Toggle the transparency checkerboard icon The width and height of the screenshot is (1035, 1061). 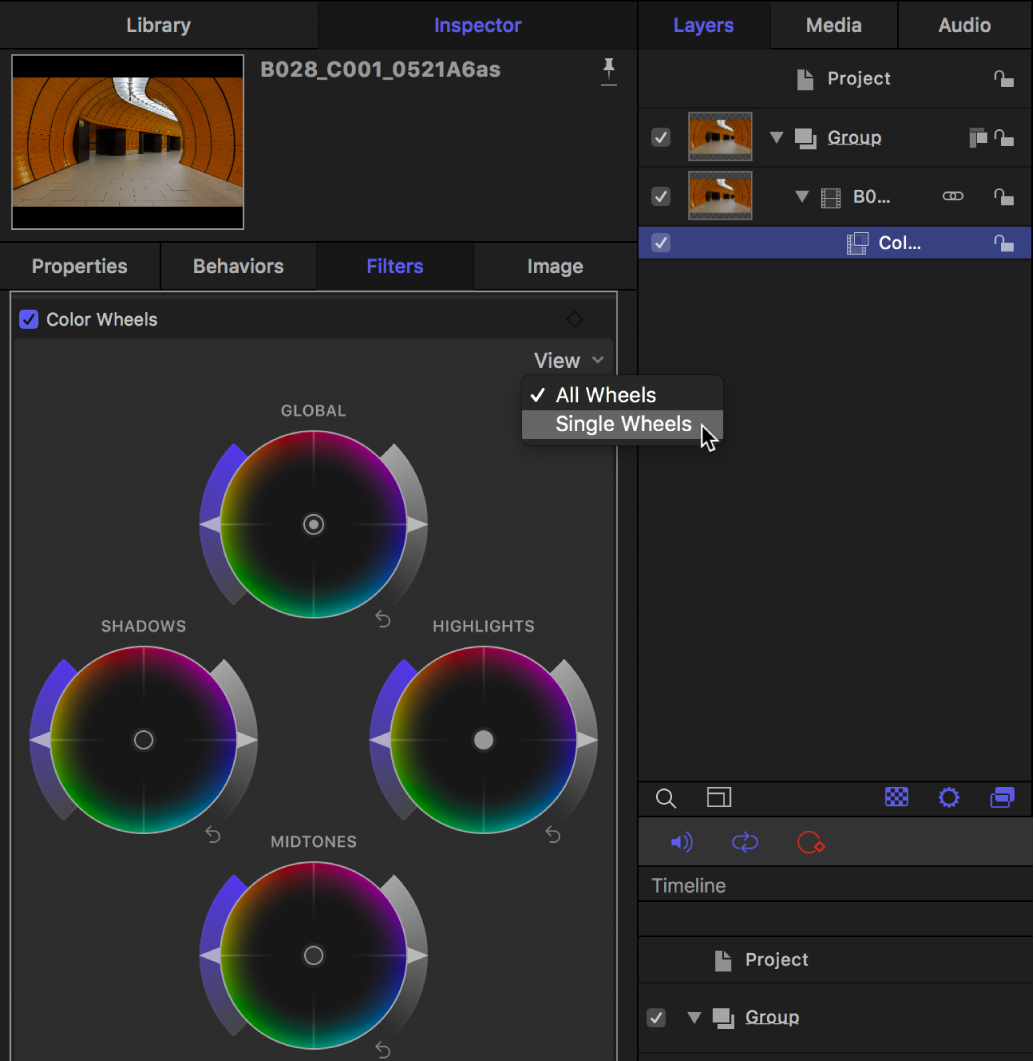coord(896,798)
